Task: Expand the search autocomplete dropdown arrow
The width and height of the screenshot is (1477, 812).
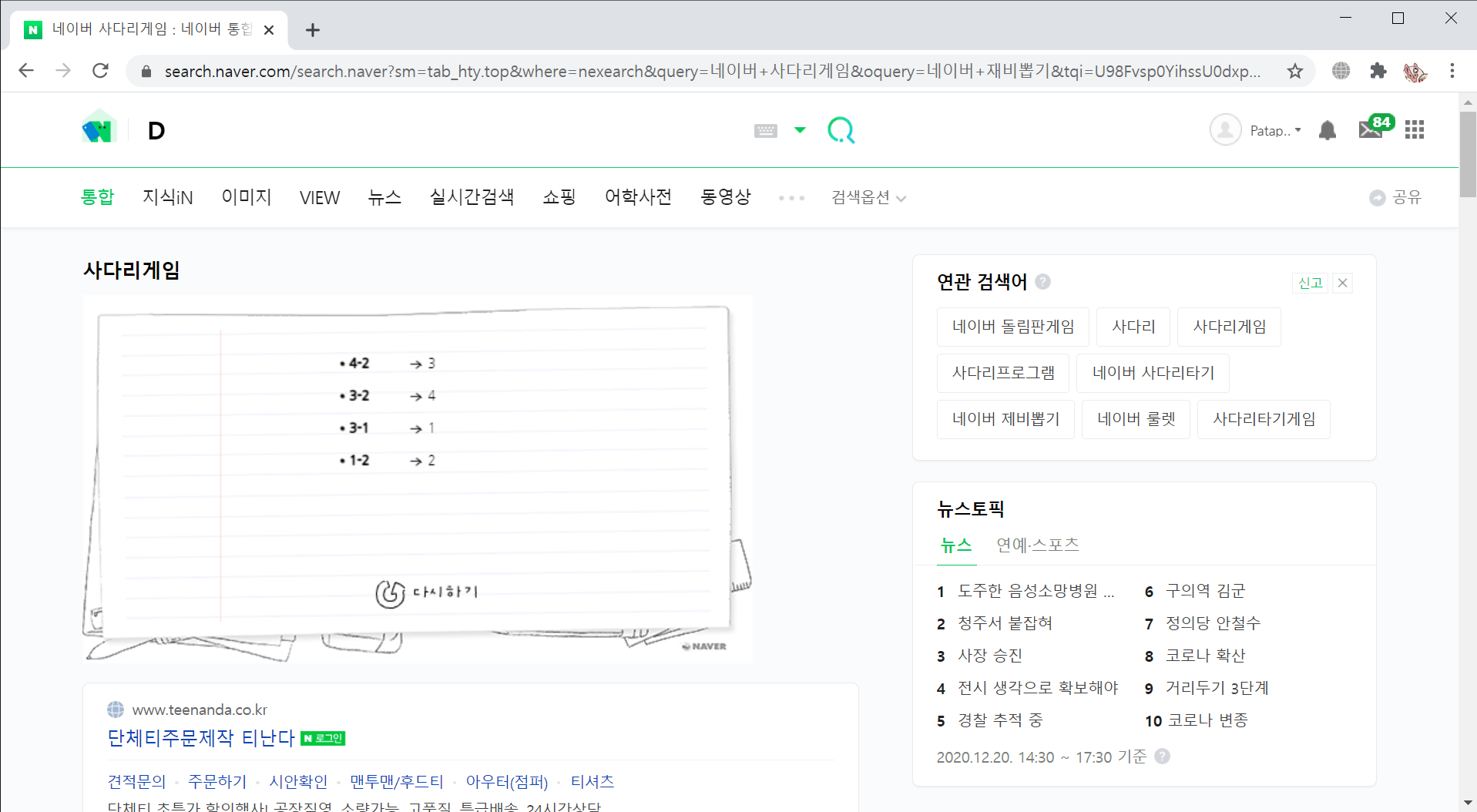Action: 800,130
